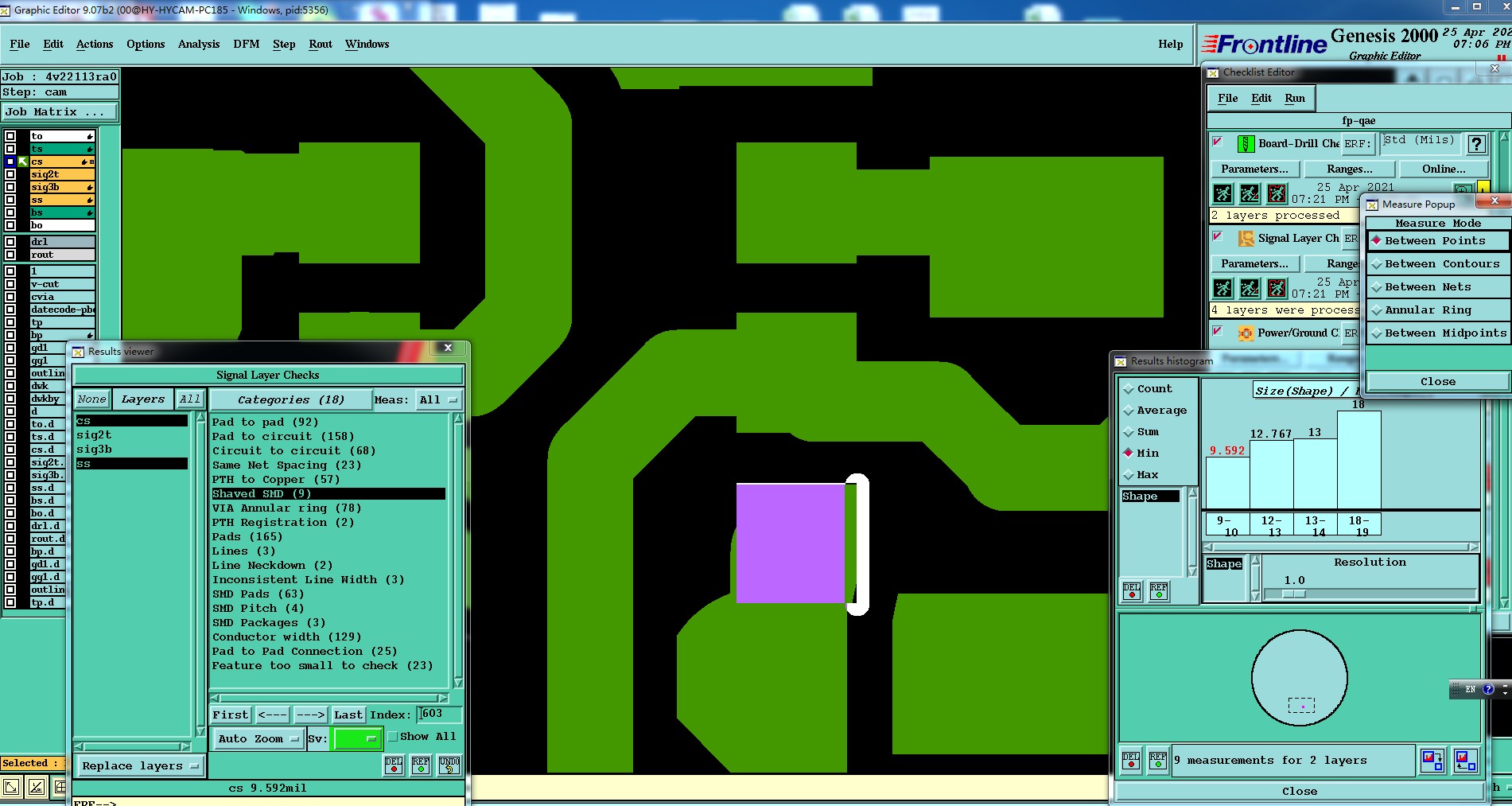Click First button in Results viewer

(x=231, y=715)
